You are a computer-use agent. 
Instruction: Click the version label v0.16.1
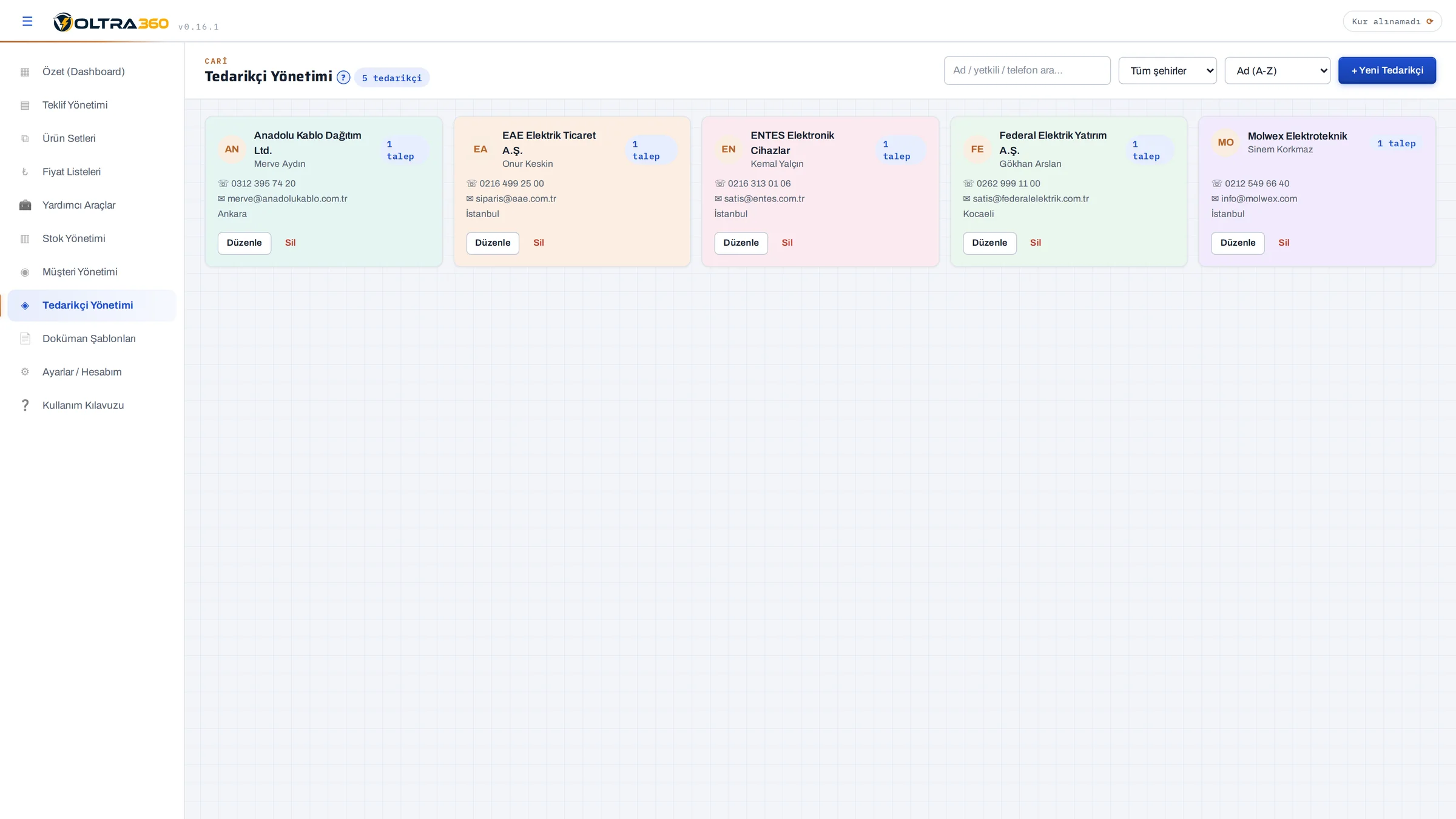coord(198,27)
